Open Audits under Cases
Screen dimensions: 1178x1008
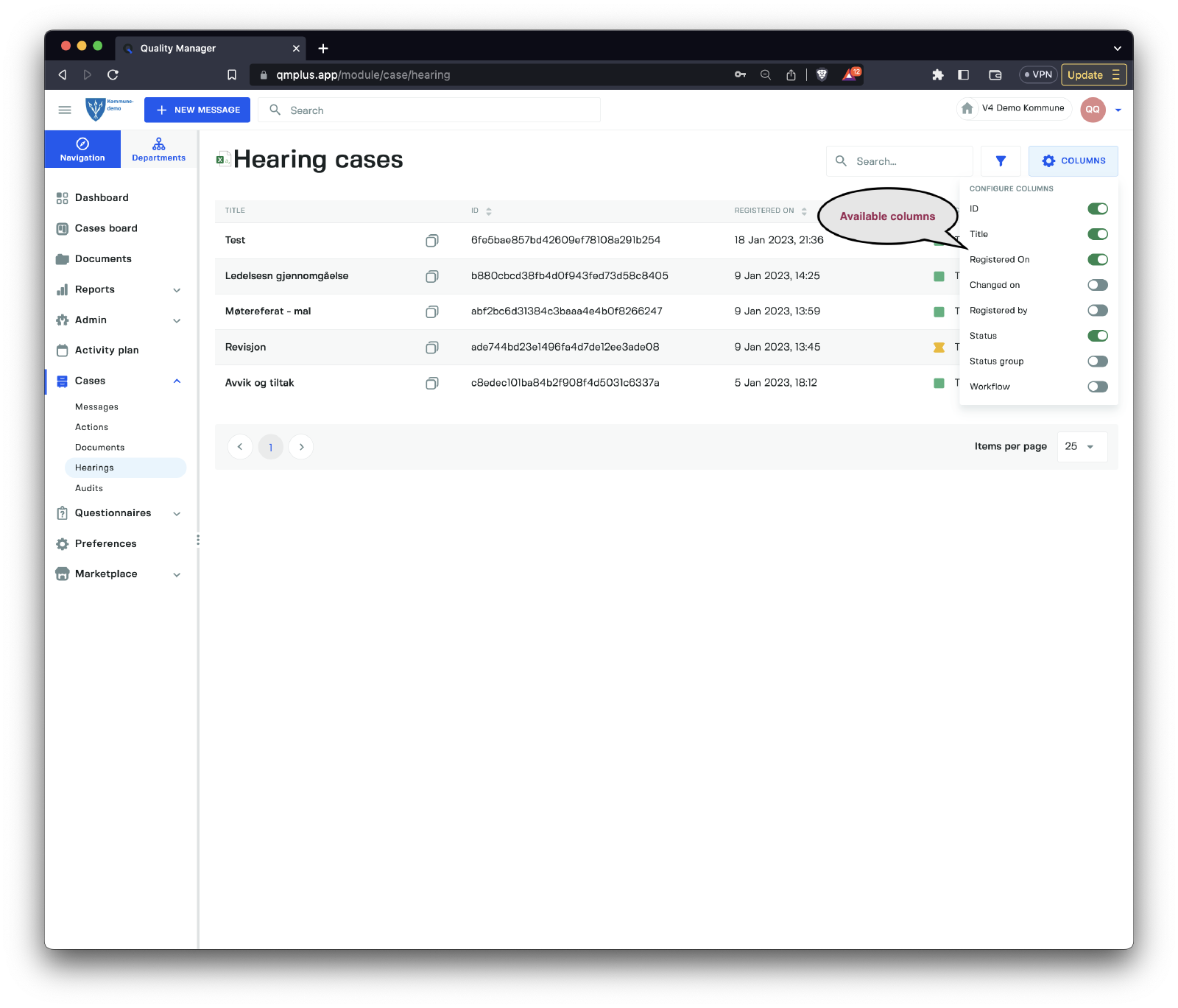(x=89, y=488)
